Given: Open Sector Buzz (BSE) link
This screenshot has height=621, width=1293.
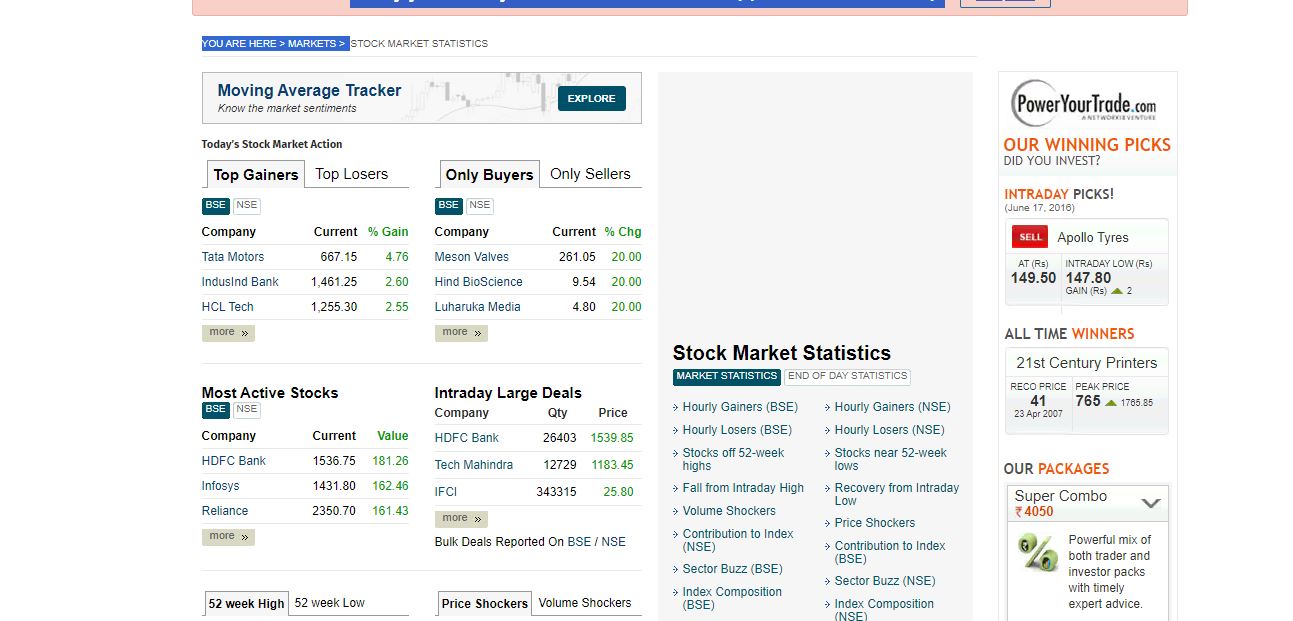Looking at the screenshot, I should 733,569.
